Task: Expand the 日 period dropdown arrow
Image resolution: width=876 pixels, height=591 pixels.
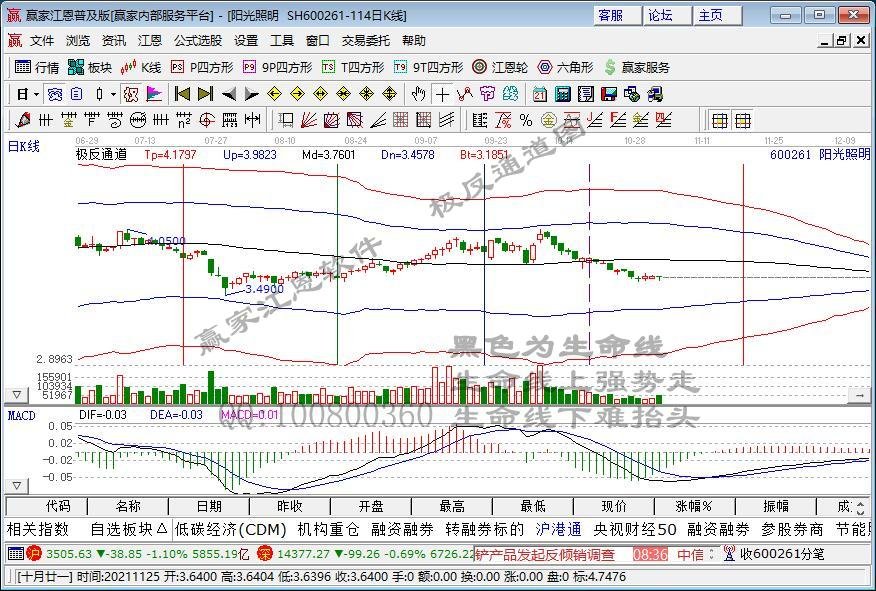Action: pos(36,94)
